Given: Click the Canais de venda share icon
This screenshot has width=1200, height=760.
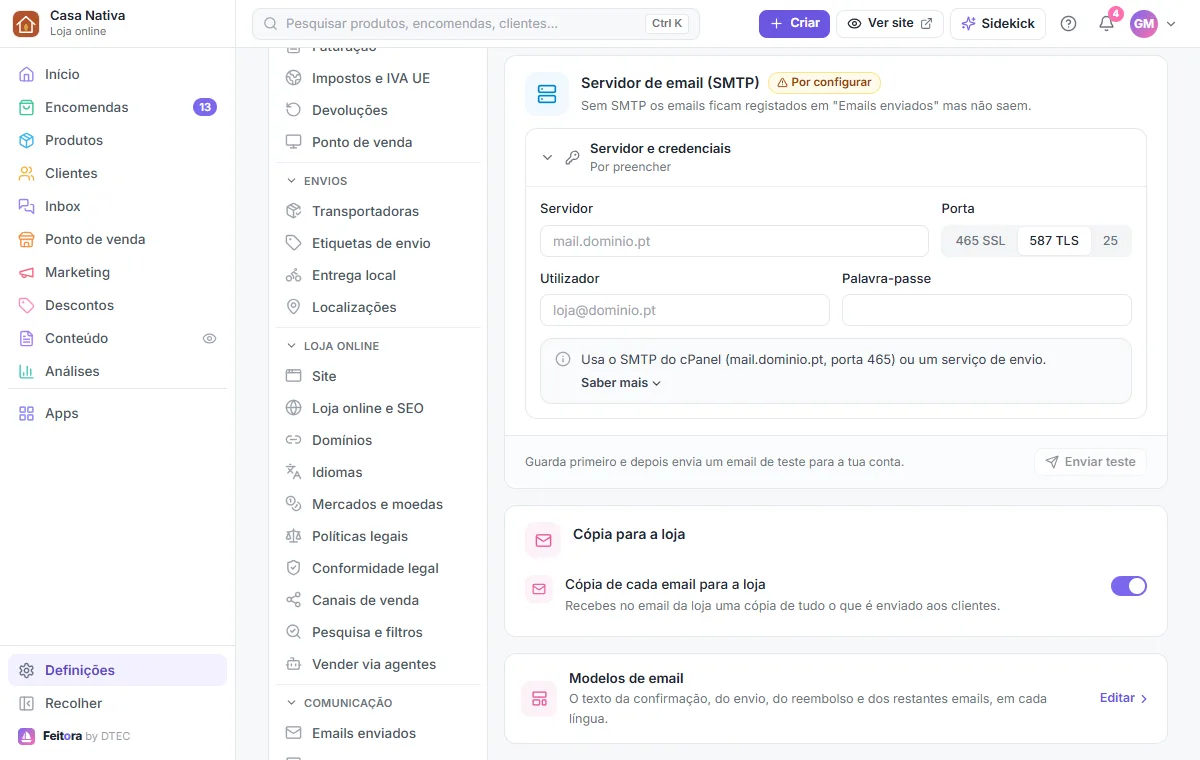Looking at the screenshot, I should 293,600.
